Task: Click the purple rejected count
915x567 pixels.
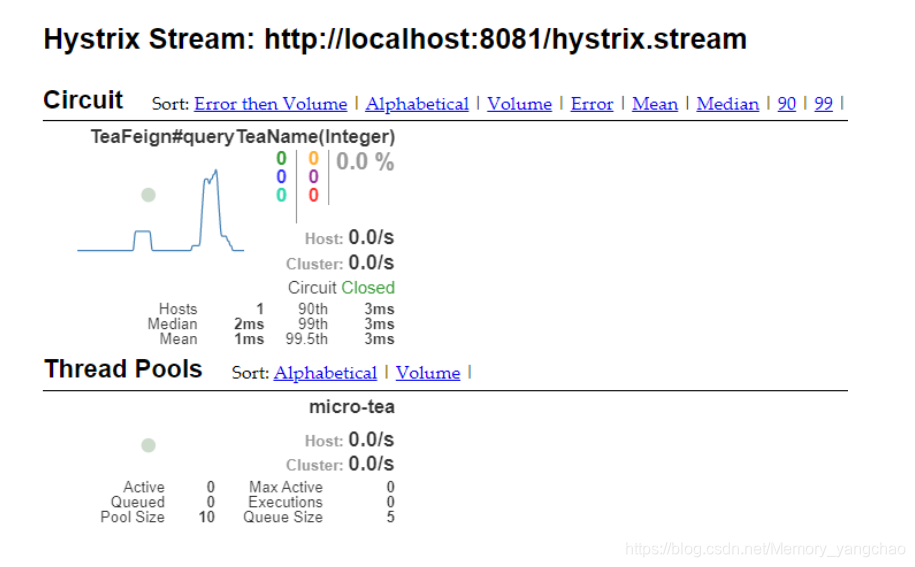Action: [313, 177]
